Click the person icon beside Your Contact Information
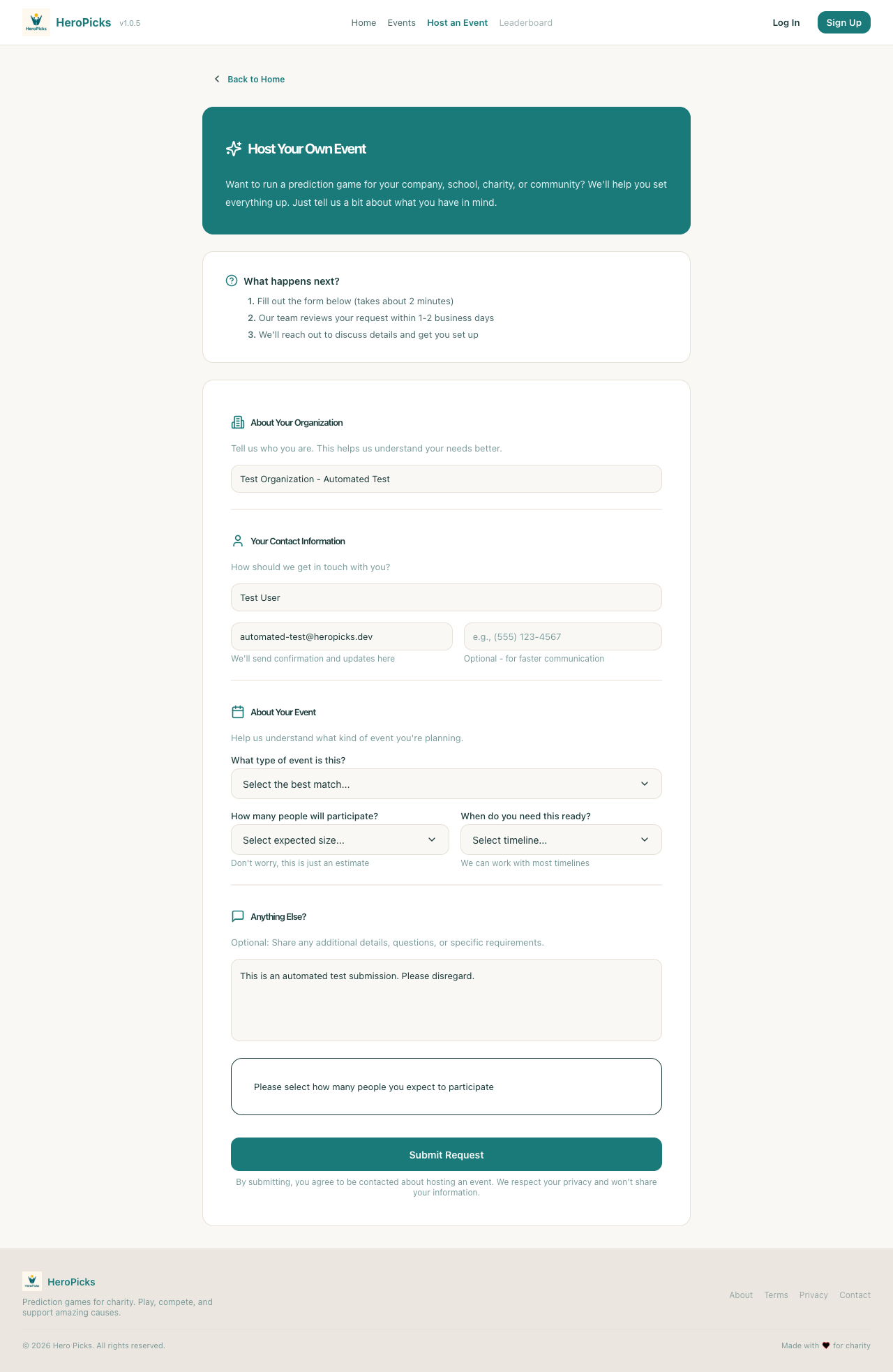Viewport: 893px width, 1372px height. pyautogui.click(x=238, y=541)
